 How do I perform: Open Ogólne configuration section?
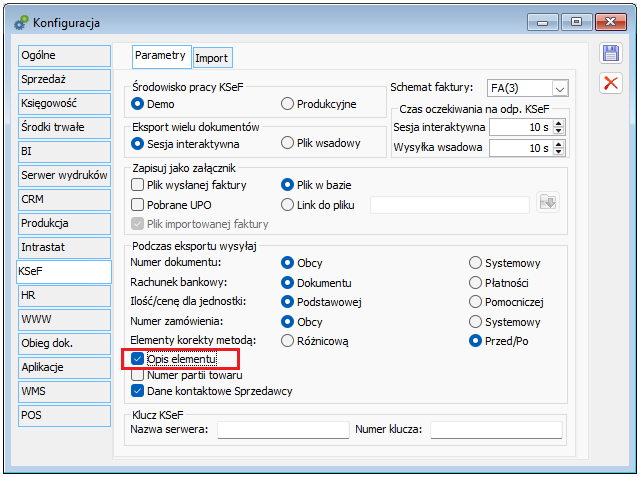coord(64,56)
